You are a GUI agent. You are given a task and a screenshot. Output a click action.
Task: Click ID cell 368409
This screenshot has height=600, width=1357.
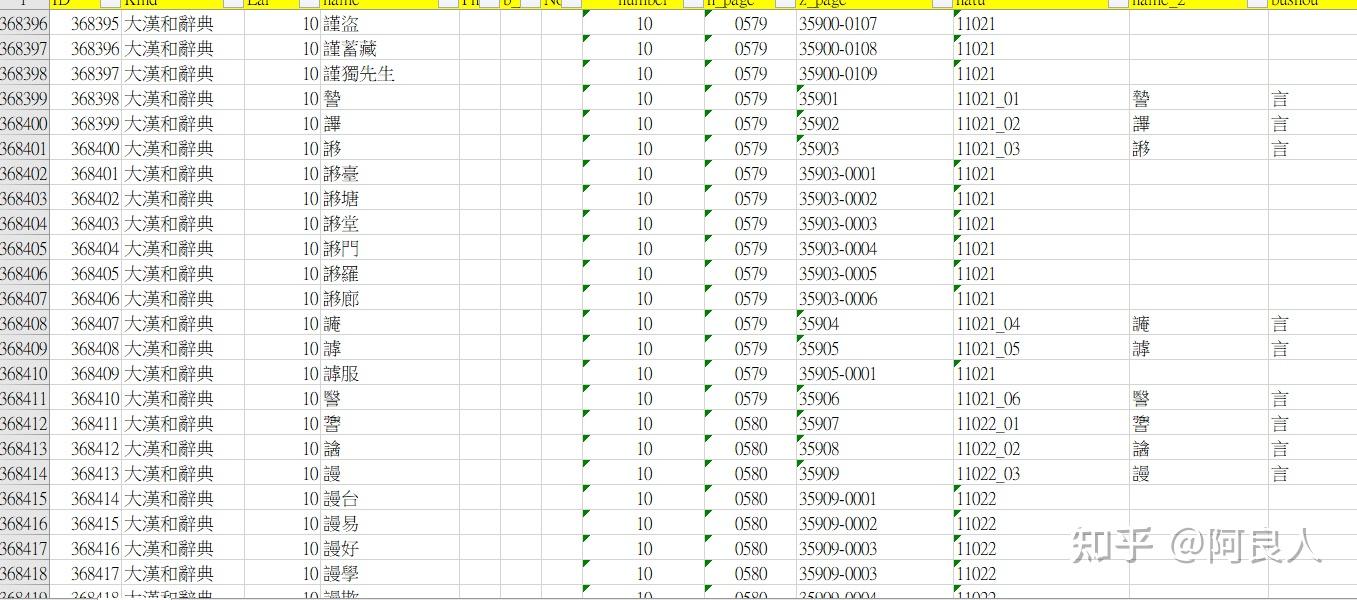click(x=86, y=374)
